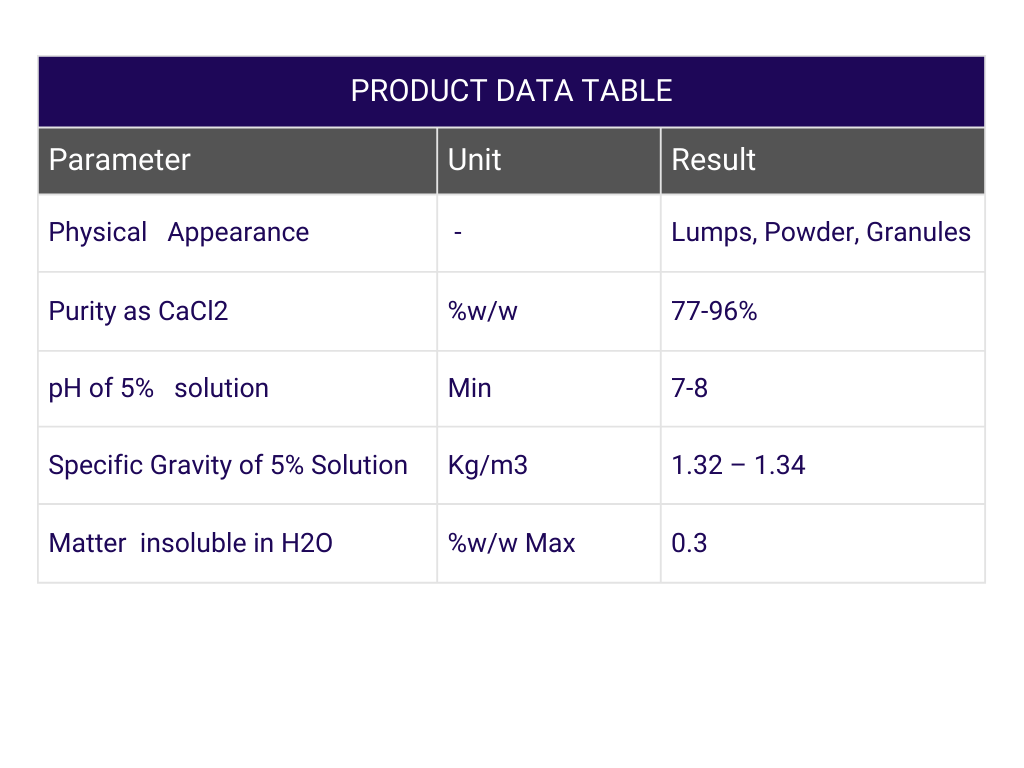Click Specific Gravity of 5% Solution
The width and height of the screenshot is (1024, 768).
coord(228,465)
